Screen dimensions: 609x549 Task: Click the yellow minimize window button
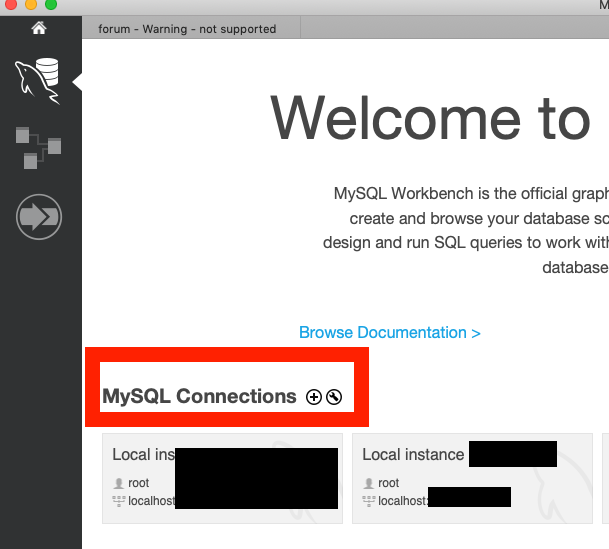[31, 4]
